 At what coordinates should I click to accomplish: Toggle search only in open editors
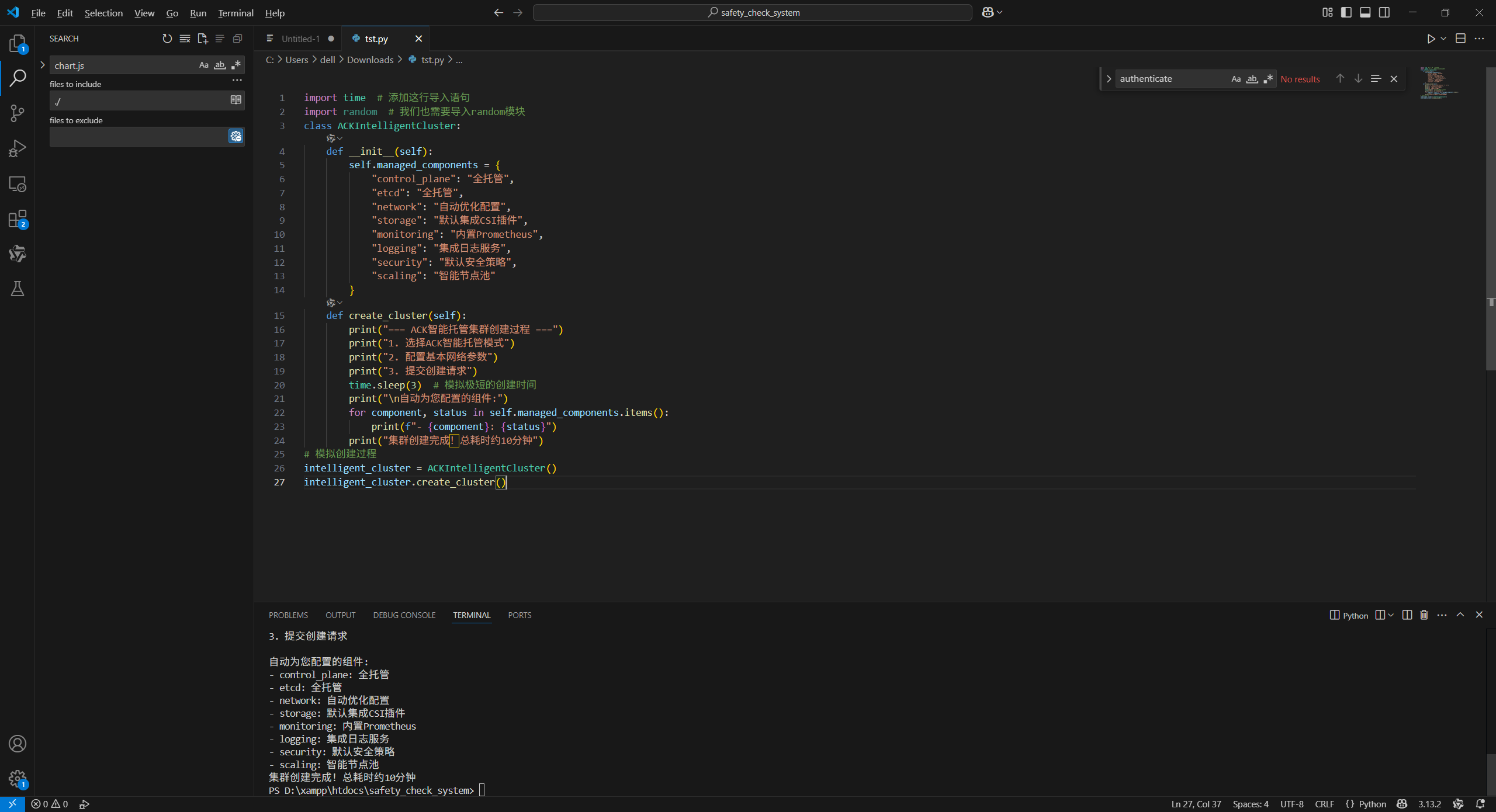pyautogui.click(x=236, y=100)
